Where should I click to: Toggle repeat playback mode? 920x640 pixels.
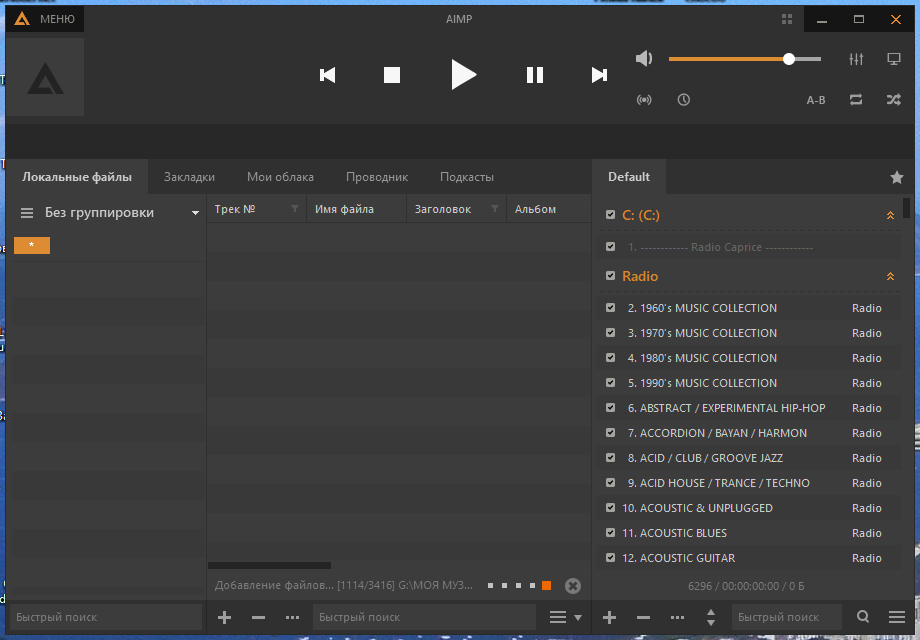pos(856,100)
